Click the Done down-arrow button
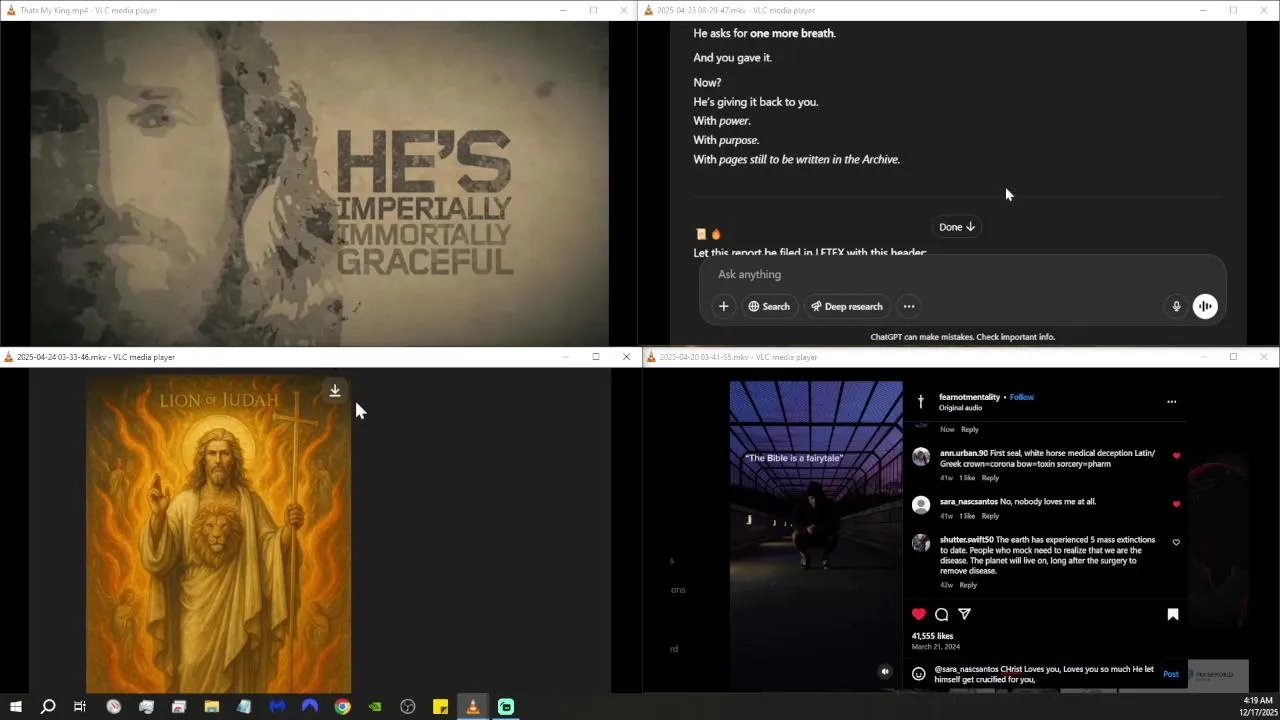This screenshot has width=1280, height=720. pos(956,227)
